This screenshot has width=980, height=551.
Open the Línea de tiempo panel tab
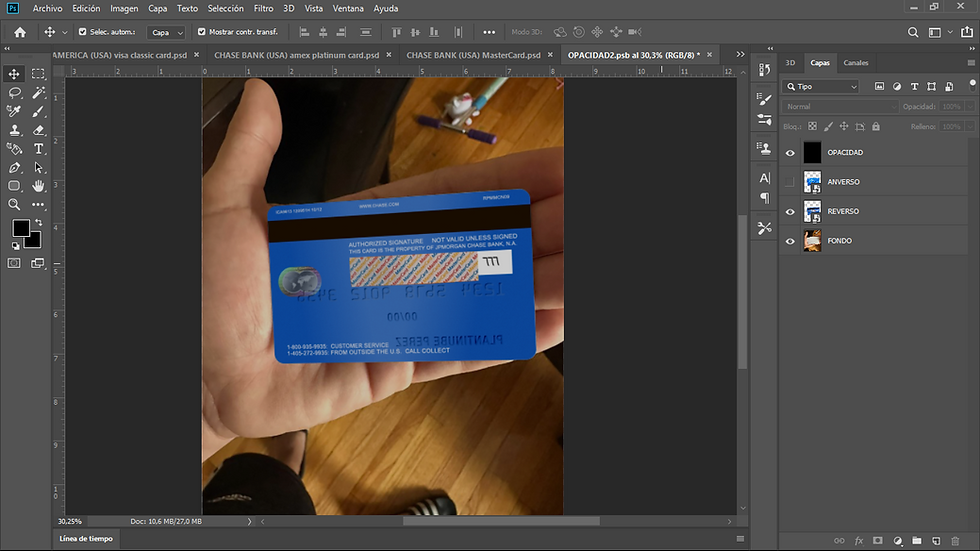coord(86,539)
